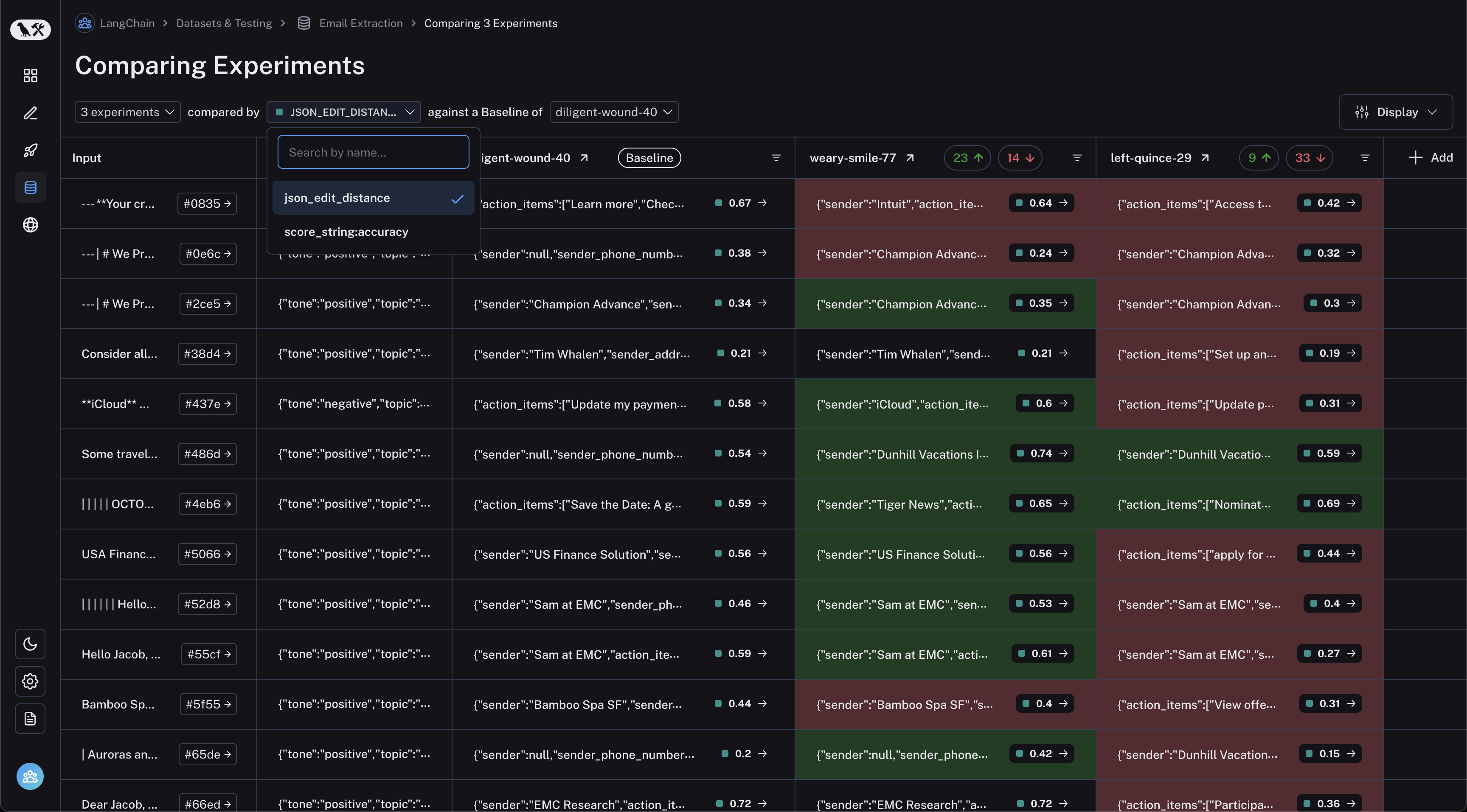Screen dimensions: 1467x812
Task: Open the rocket deployments icon
Action: (30, 150)
